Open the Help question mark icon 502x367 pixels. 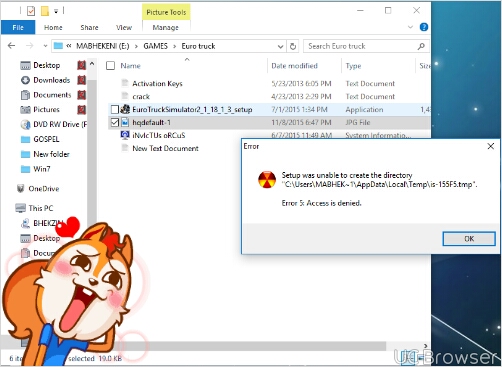click(x=424, y=27)
